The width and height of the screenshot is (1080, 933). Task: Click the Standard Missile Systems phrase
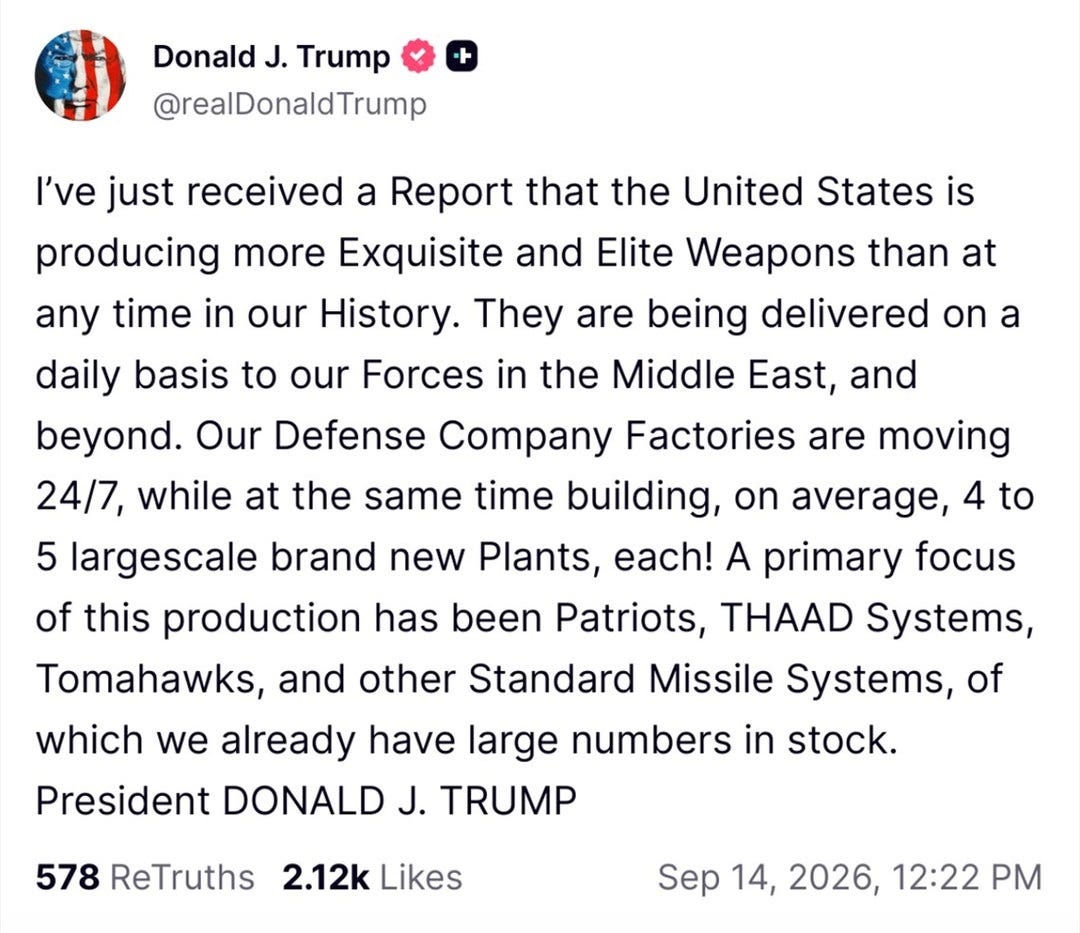click(x=705, y=679)
